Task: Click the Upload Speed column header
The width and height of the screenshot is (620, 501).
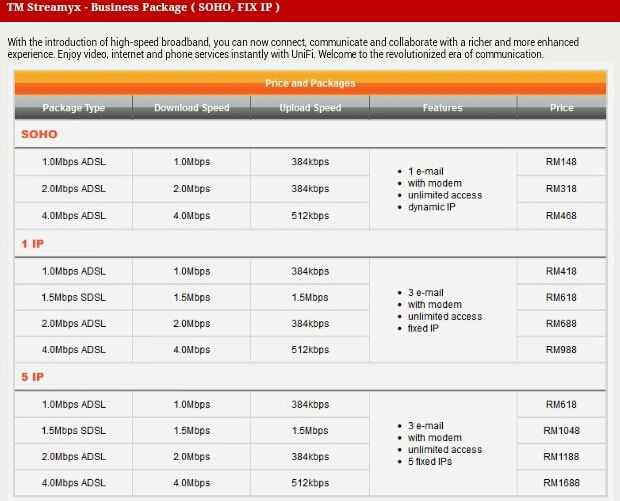Action: 310,108
